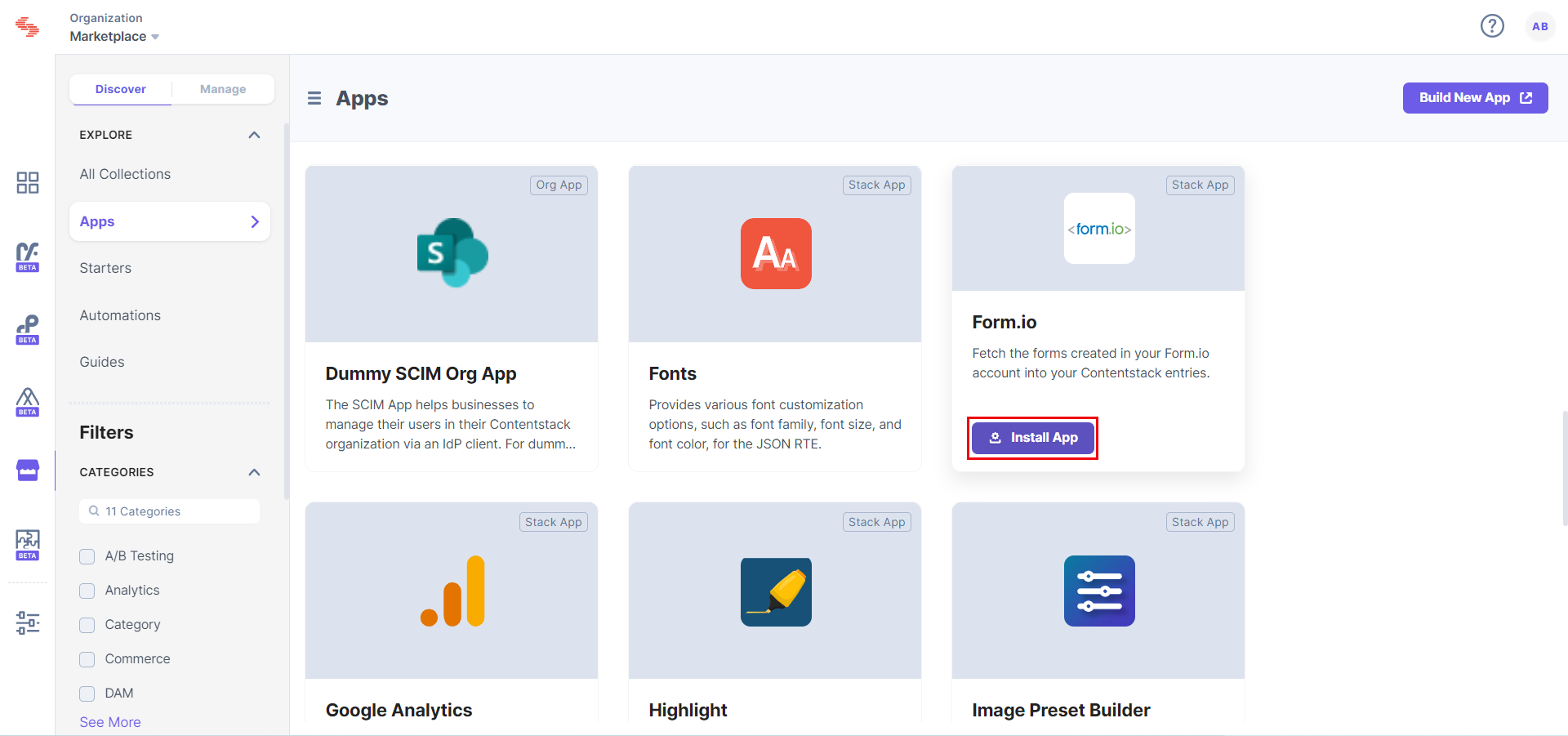This screenshot has width=1568, height=736.
Task: Click the Dummy SCIM Org App description text
Action: (x=451, y=424)
